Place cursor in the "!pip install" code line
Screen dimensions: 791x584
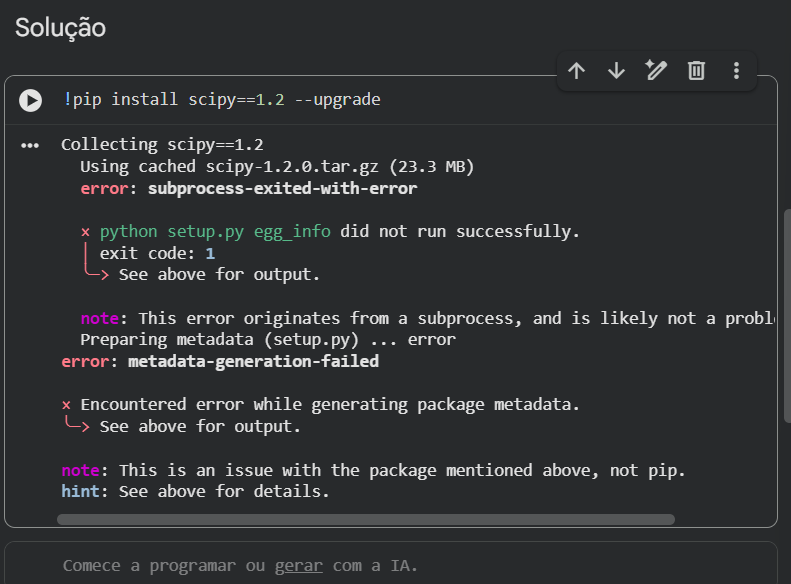[220, 100]
